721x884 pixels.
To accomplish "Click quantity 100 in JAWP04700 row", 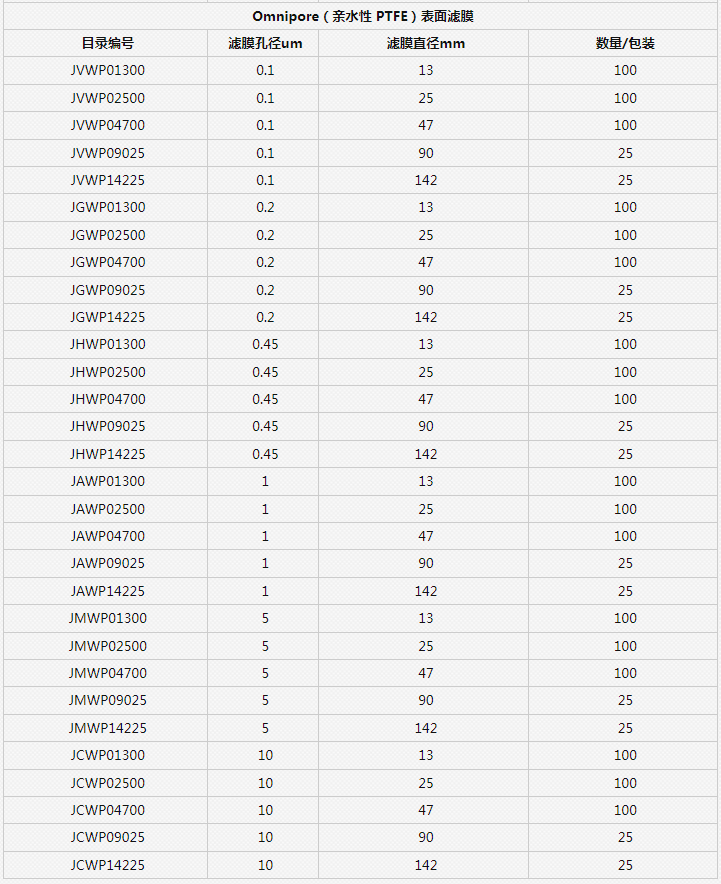I will 625,536.
